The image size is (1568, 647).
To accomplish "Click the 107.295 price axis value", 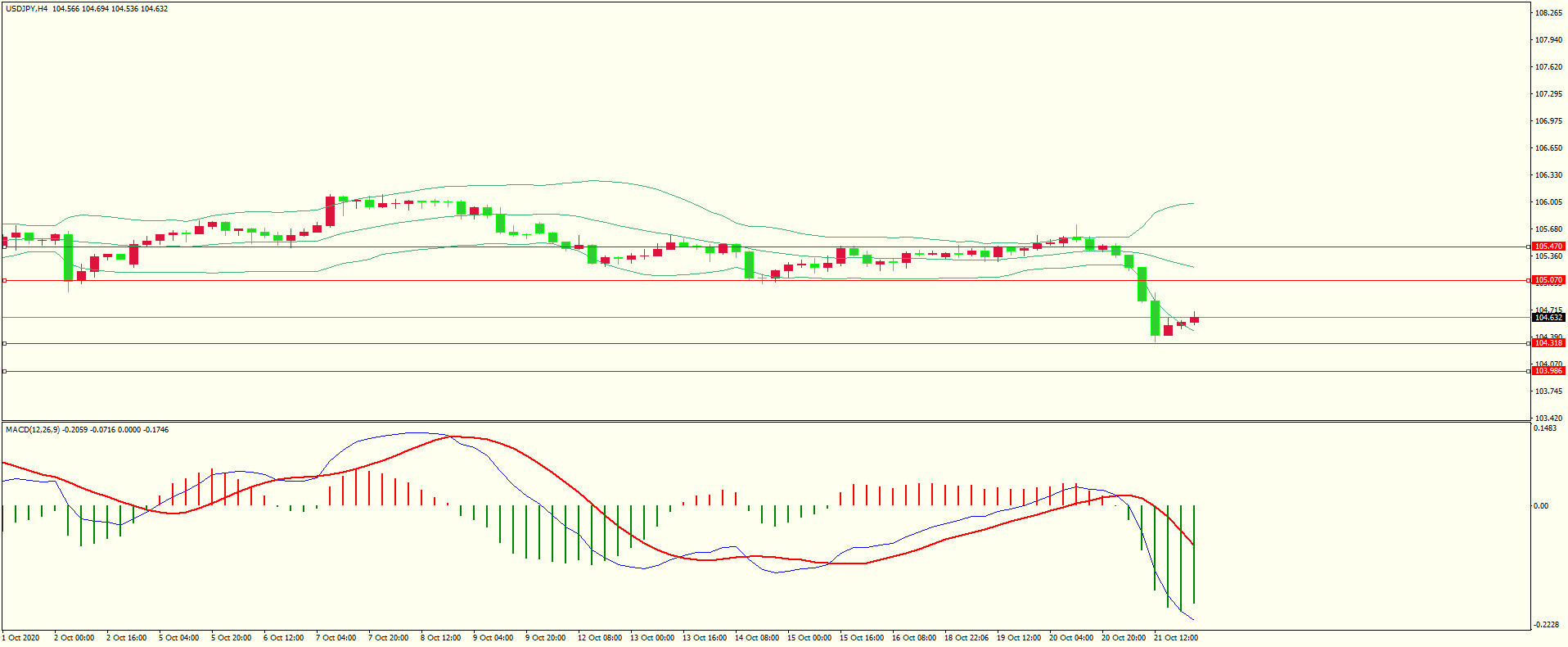I will tap(1548, 94).
